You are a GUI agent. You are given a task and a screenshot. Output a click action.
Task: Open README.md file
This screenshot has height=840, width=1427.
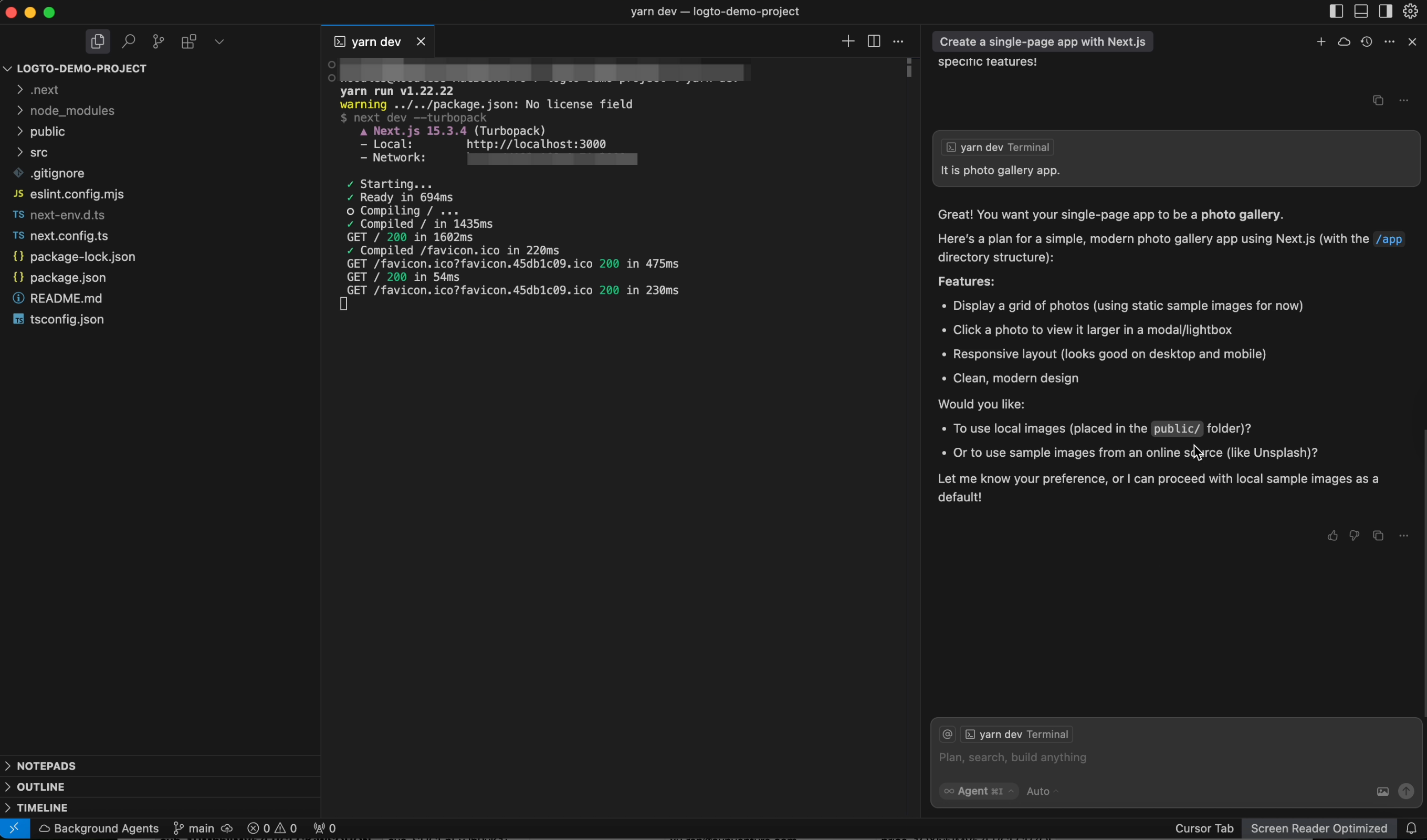pyautogui.click(x=160, y=299)
